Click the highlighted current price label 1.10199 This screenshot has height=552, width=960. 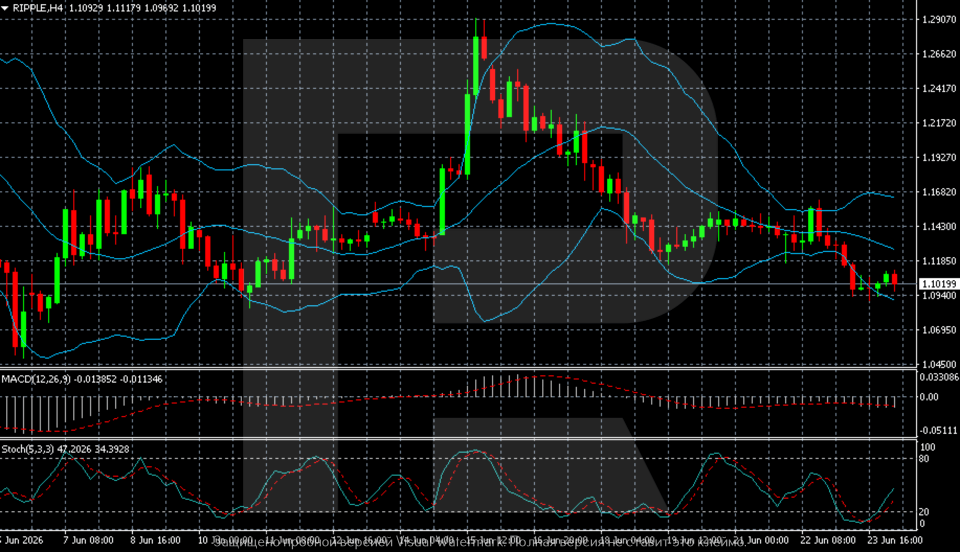click(x=939, y=284)
